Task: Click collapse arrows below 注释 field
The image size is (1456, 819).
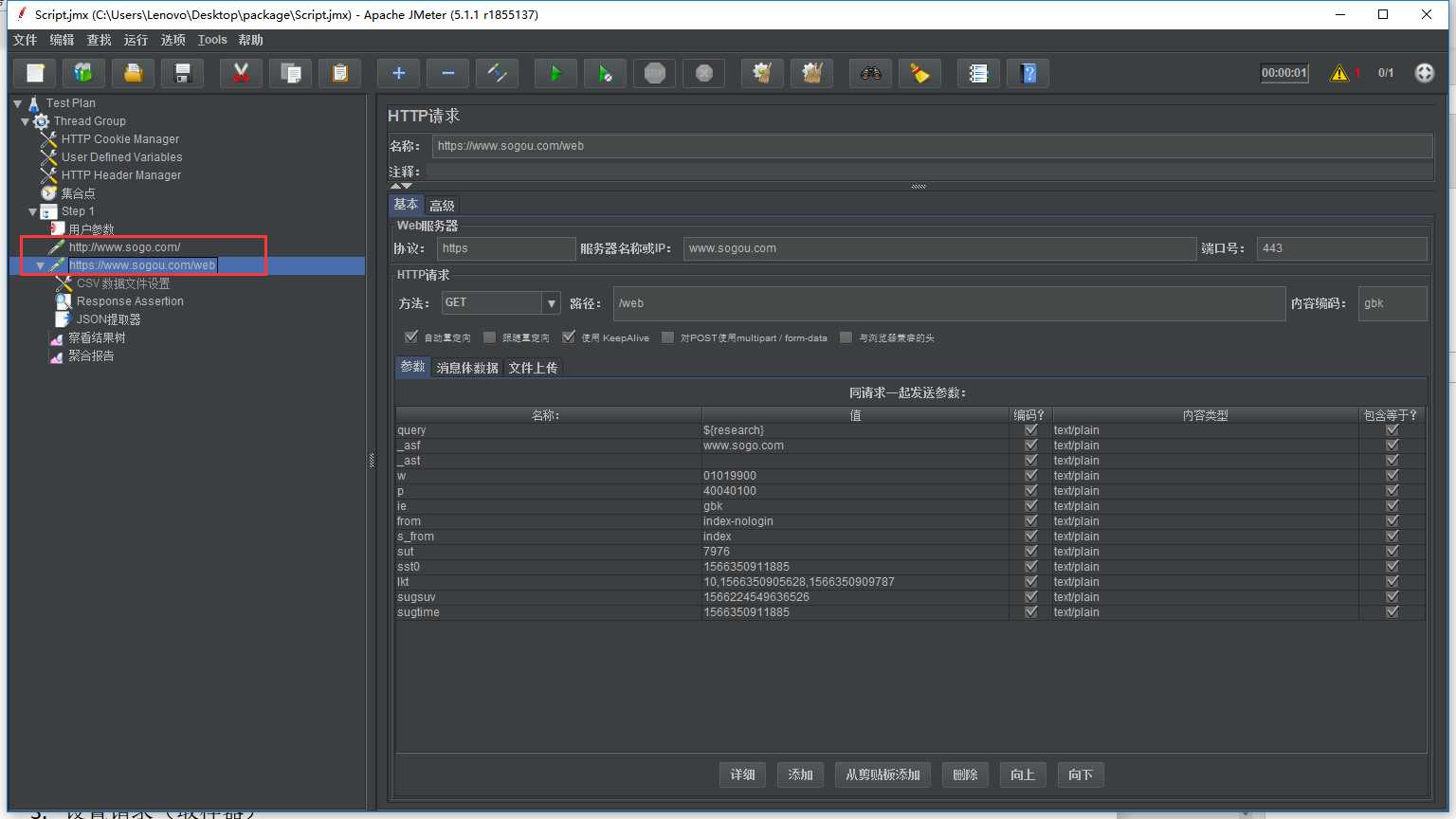Action: point(402,186)
